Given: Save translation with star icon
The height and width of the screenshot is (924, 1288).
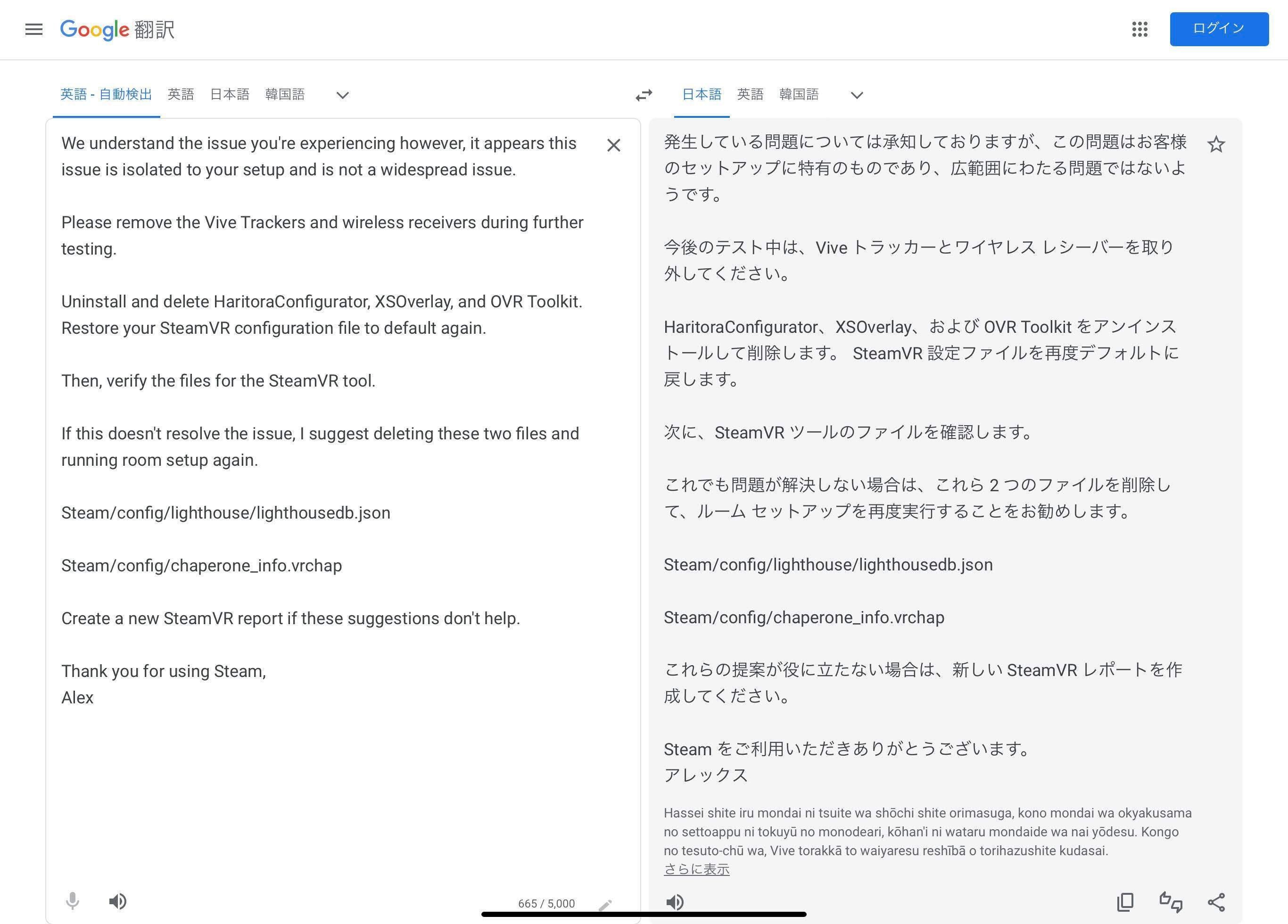Looking at the screenshot, I should [1216, 145].
